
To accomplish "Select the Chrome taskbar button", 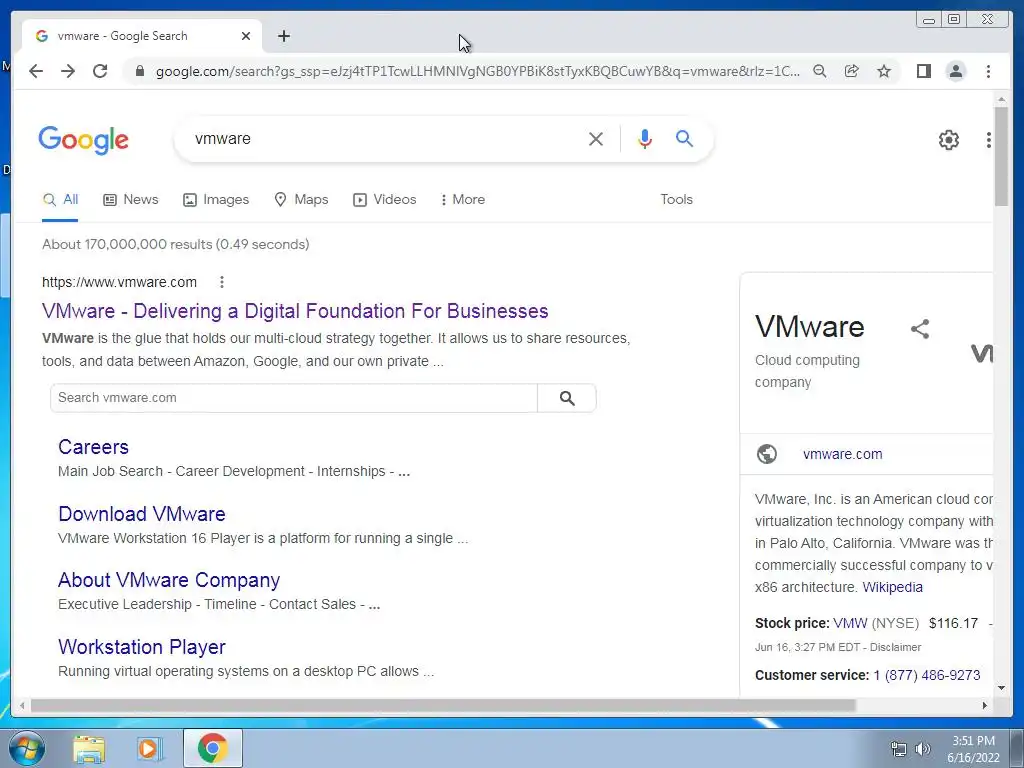I will pos(213,748).
